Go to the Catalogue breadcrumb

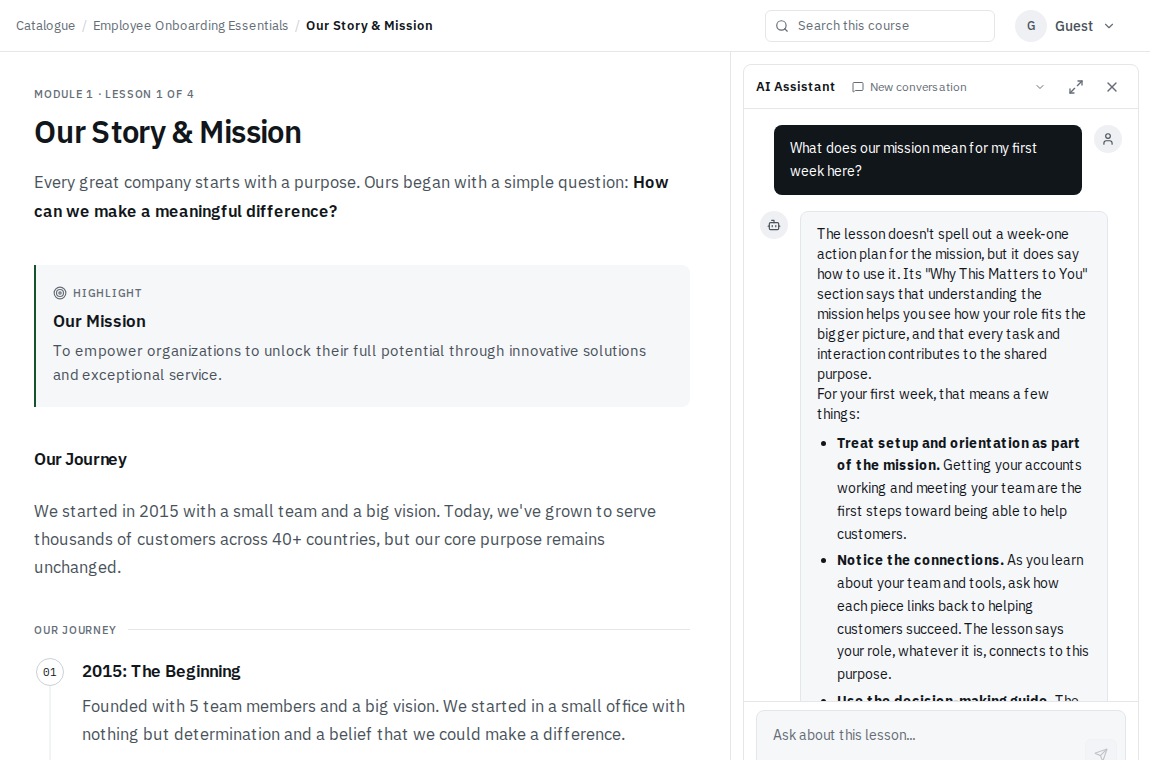coord(45,26)
